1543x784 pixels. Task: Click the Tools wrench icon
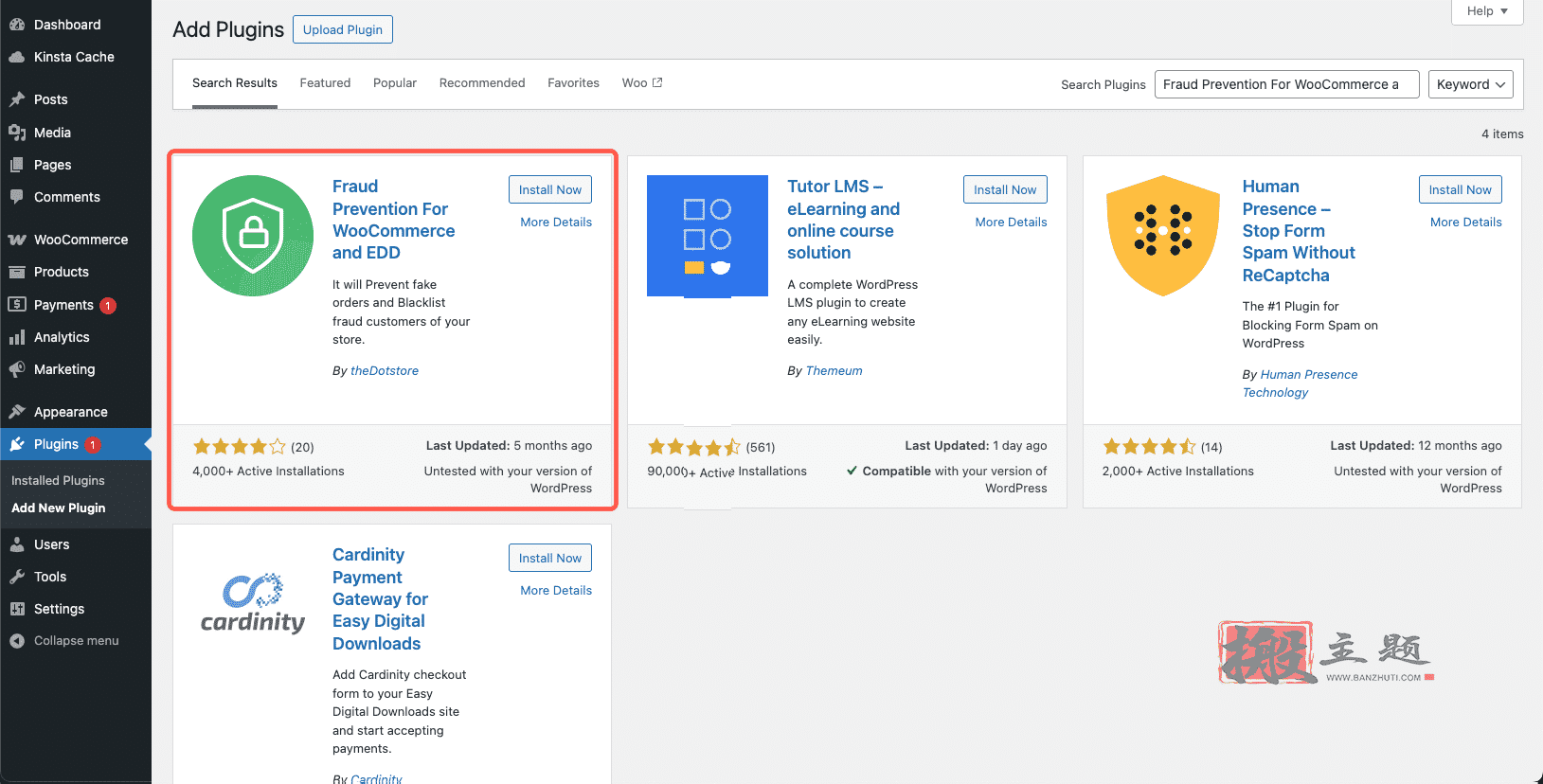(x=17, y=577)
